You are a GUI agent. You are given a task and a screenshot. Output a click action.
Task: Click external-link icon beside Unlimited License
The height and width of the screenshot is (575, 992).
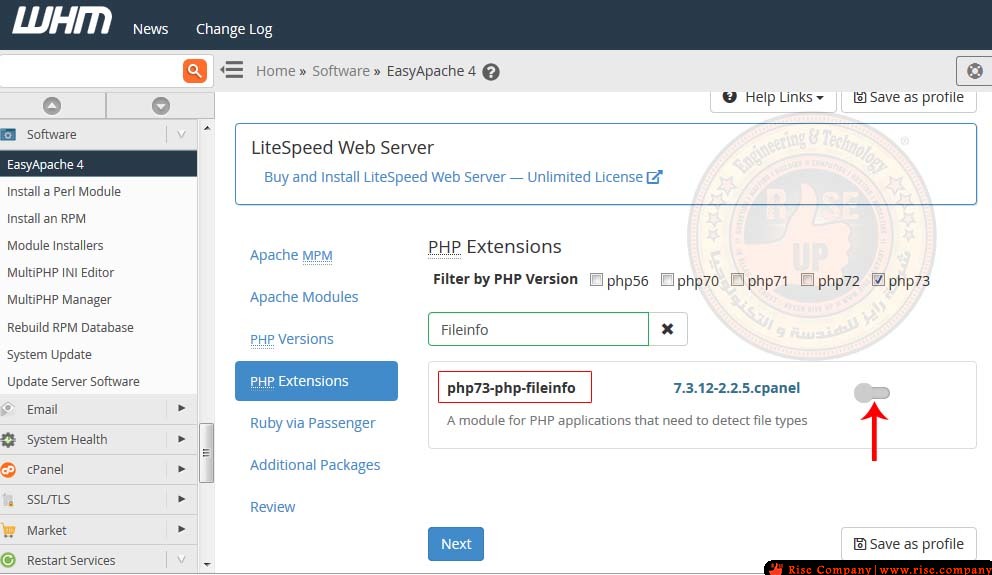655,177
